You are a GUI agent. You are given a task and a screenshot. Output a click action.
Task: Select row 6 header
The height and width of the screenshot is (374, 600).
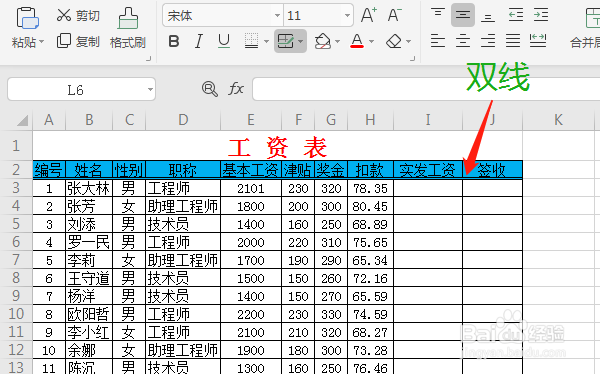point(16,242)
